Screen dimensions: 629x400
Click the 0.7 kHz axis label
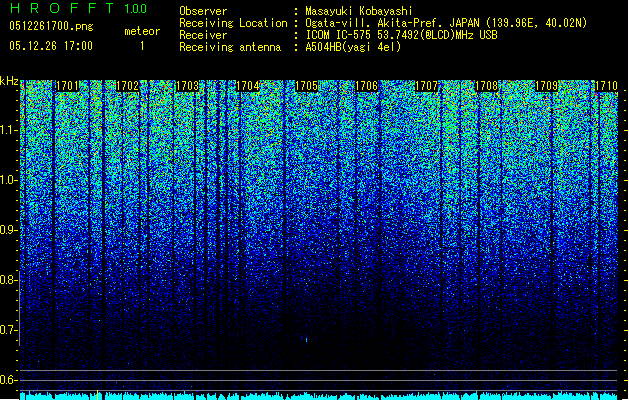pyautogui.click(x=9, y=330)
